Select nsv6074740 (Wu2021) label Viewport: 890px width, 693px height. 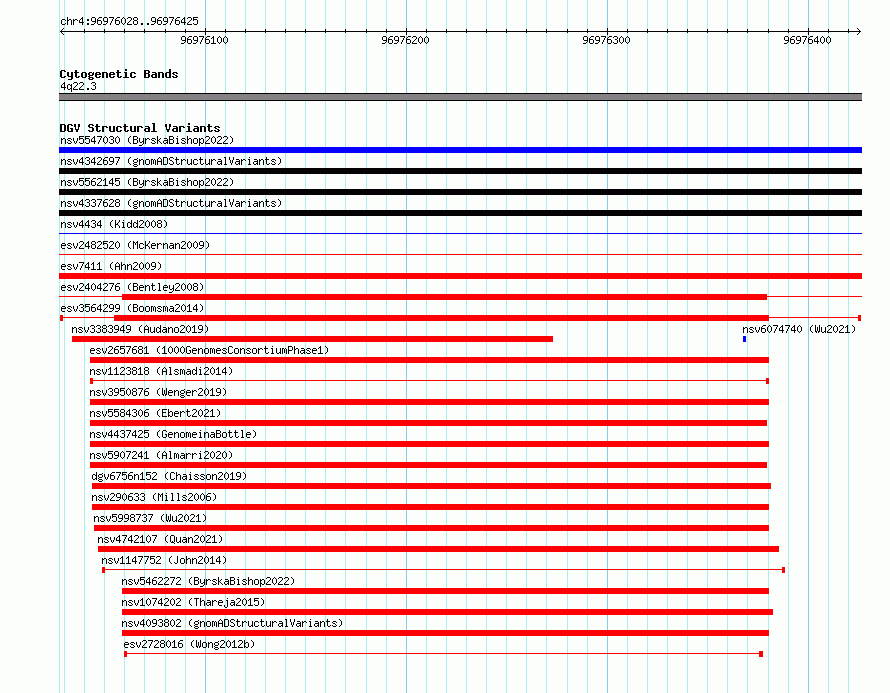tap(799, 329)
